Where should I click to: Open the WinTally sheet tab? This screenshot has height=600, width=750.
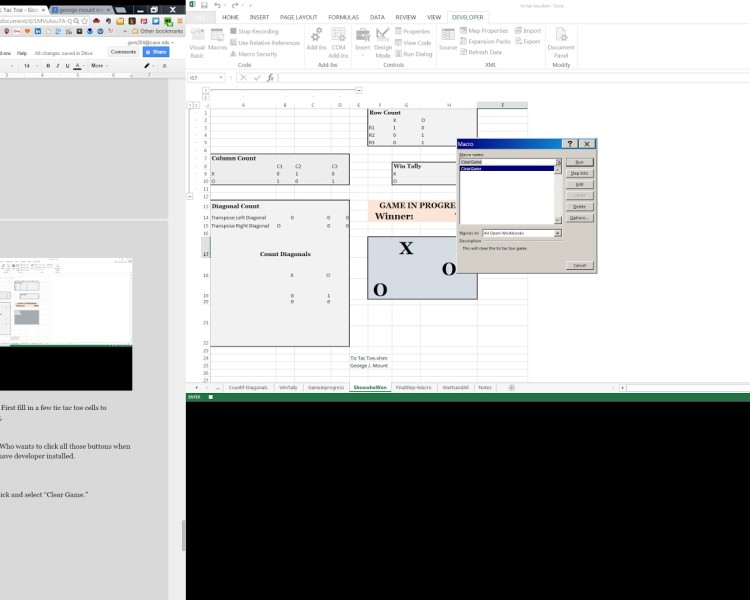[x=288, y=387]
